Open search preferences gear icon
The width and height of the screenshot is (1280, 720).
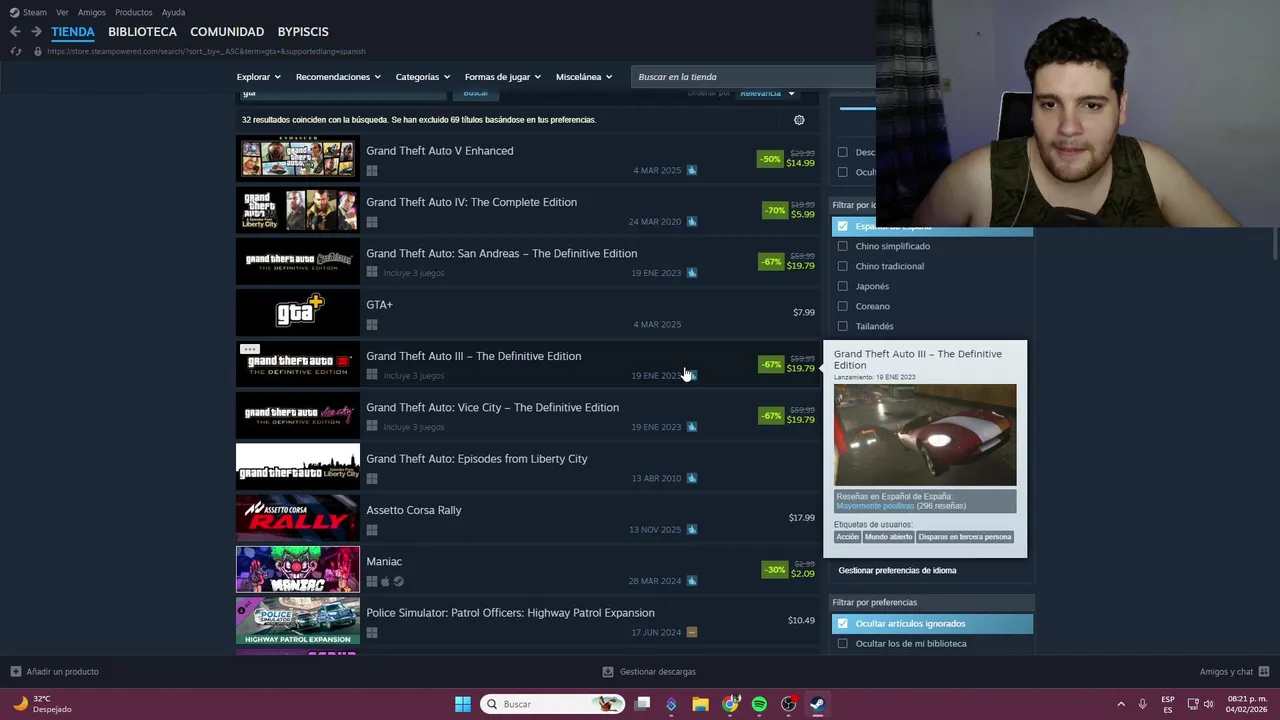pos(799,120)
